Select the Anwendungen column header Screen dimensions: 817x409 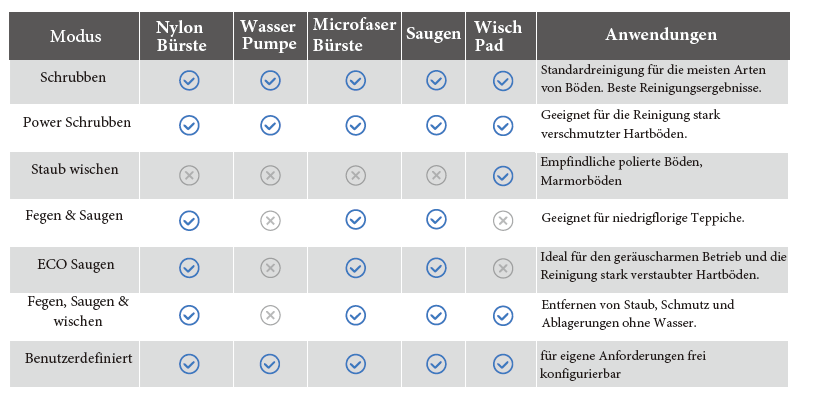point(661,35)
